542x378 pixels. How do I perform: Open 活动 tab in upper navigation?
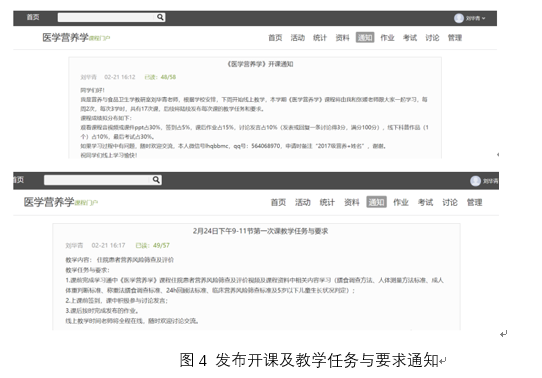tap(298, 38)
